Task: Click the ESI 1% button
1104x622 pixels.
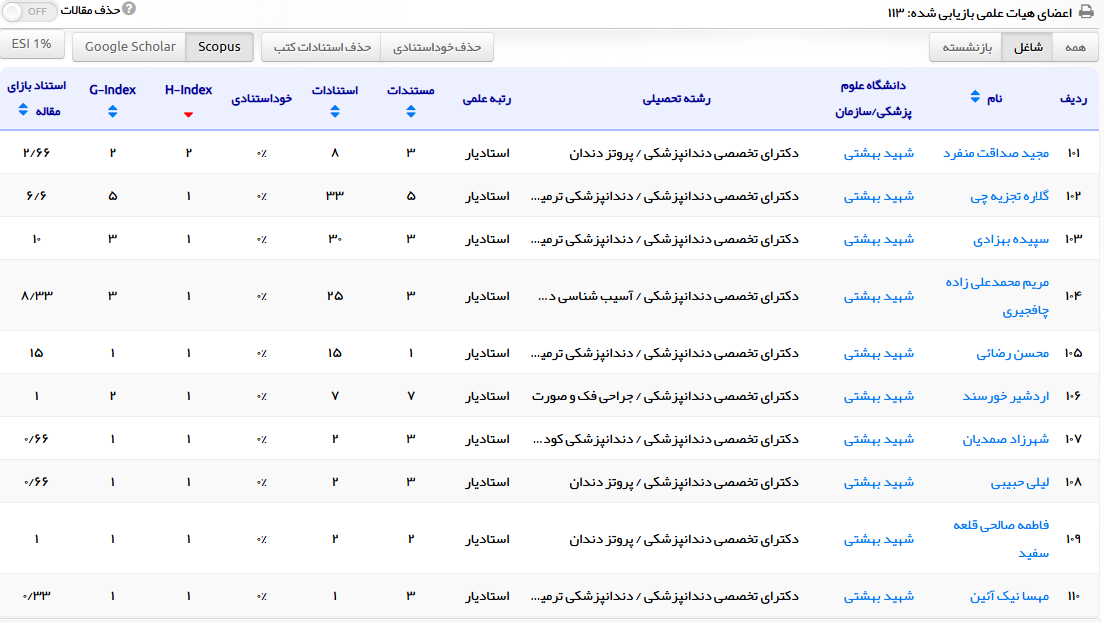Action: click(x=32, y=44)
